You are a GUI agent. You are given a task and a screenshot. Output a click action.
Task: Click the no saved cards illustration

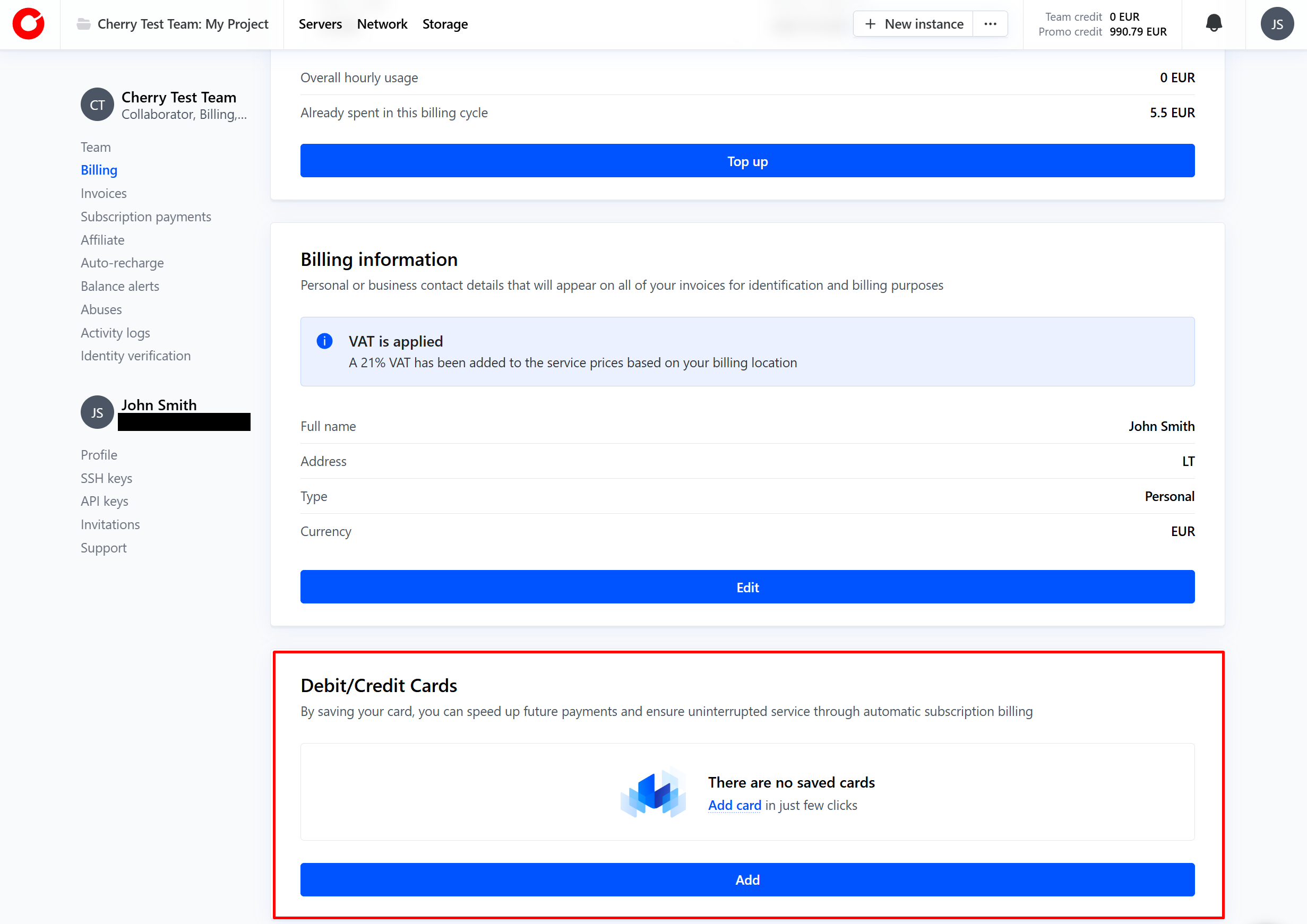pyautogui.click(x=653, y=792)
